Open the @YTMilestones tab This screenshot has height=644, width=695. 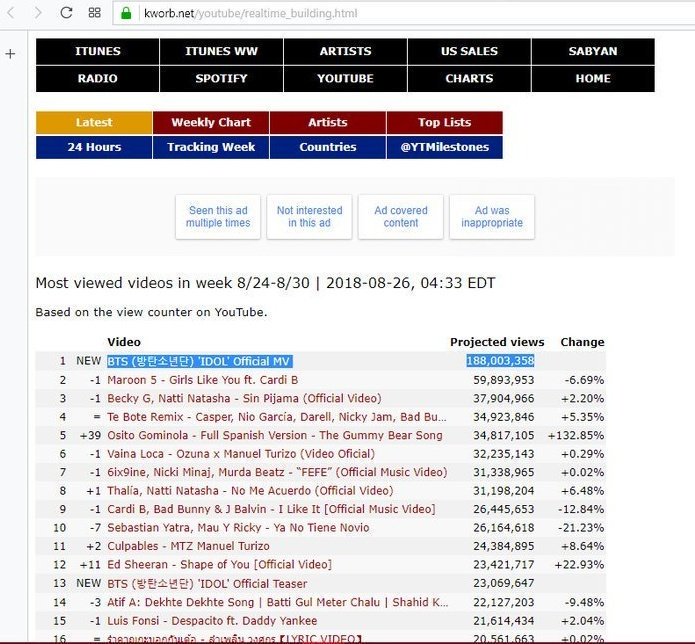[x=445, y=147]
